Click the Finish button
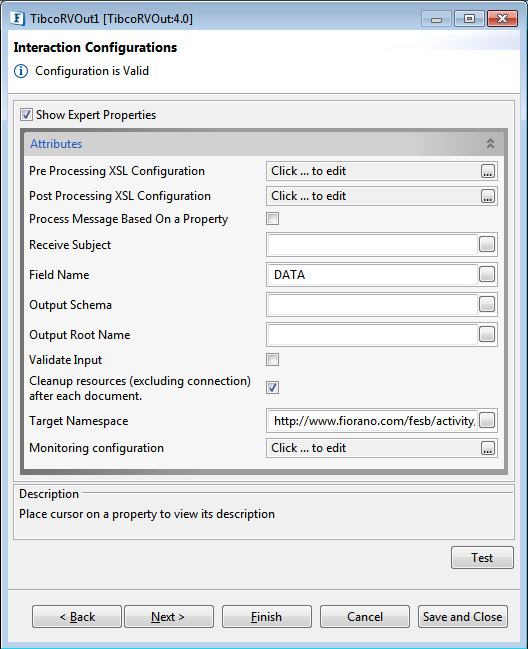Viewport: 528px width, 649px height. 266,617
